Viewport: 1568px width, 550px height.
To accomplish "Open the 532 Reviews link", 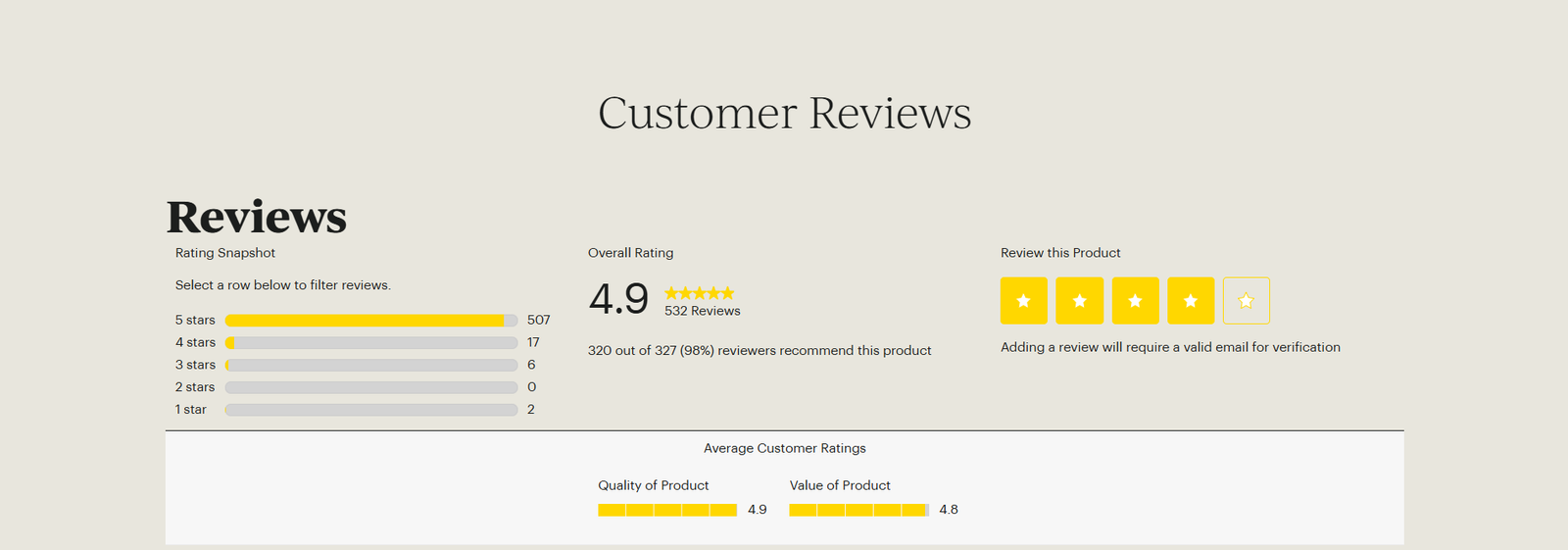I will [x=702, y=311].
